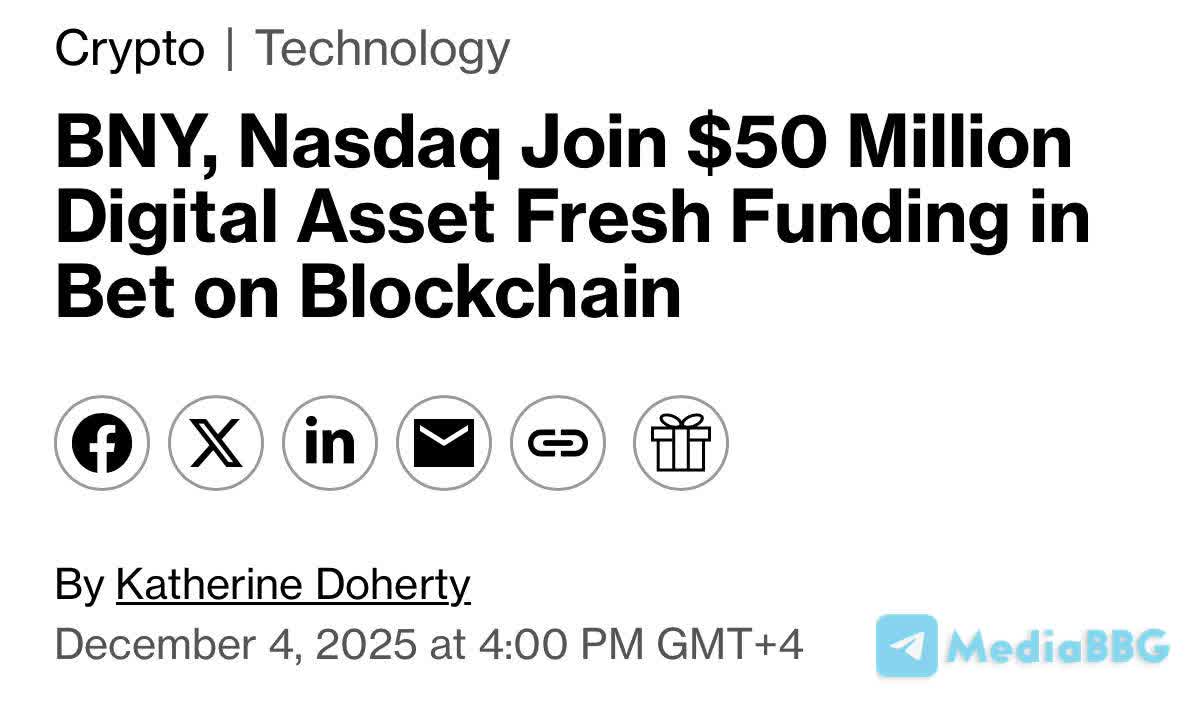Open the Crypto section
Screen dimensions: 1187x708
129,49
